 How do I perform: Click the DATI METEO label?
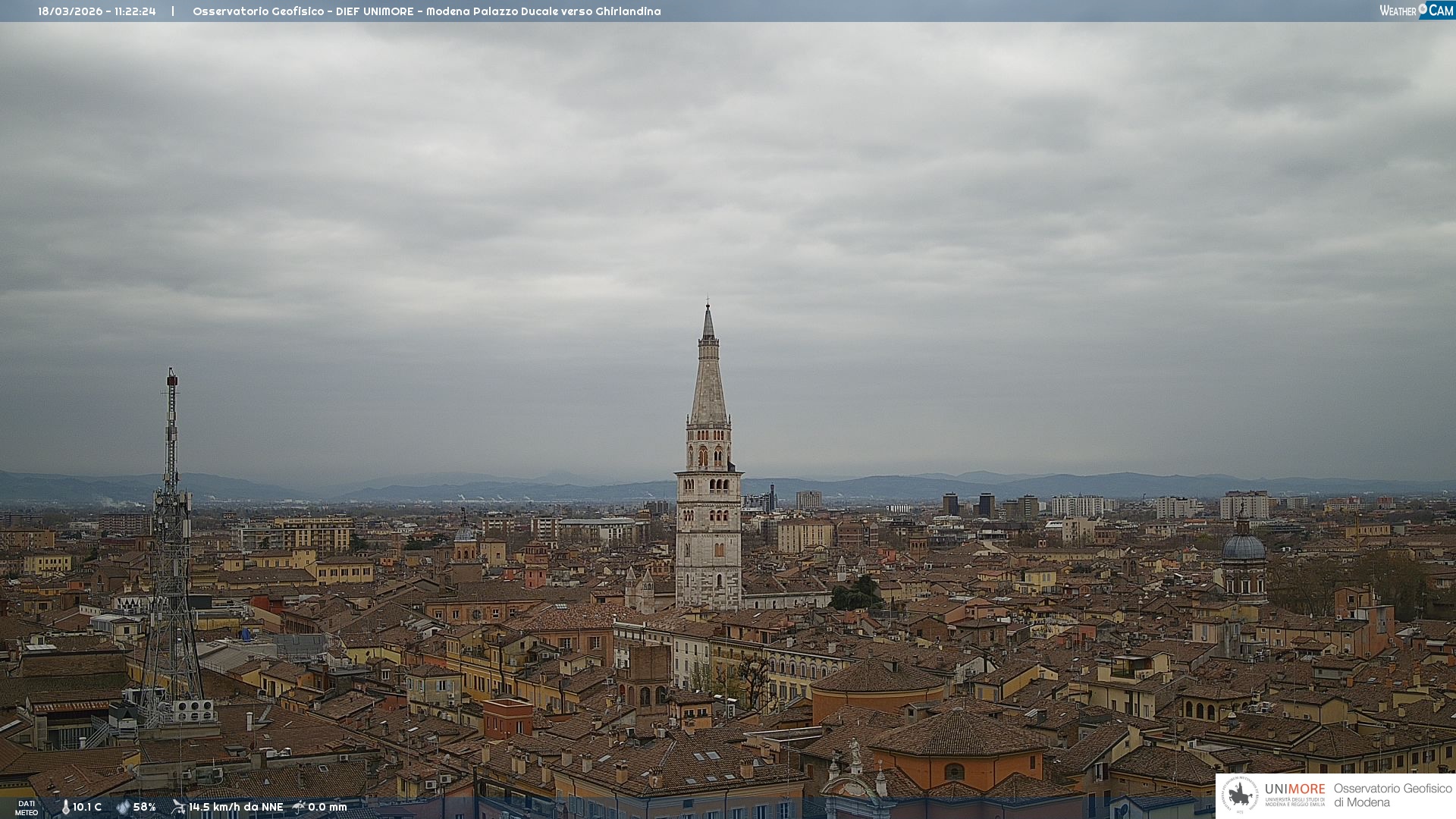[27, 808]
